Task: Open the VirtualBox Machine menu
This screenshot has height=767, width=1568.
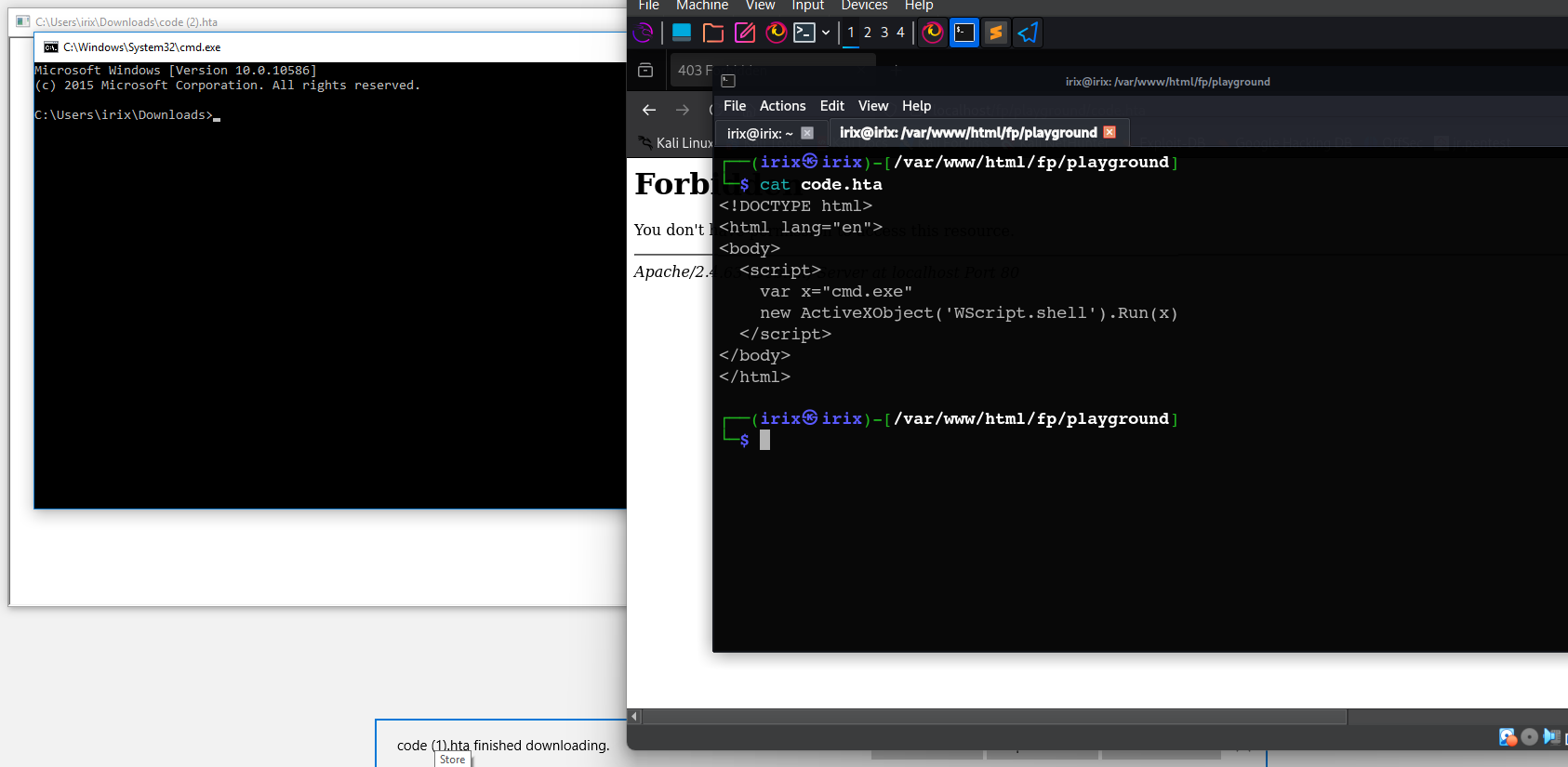Action: pos(702,6)
